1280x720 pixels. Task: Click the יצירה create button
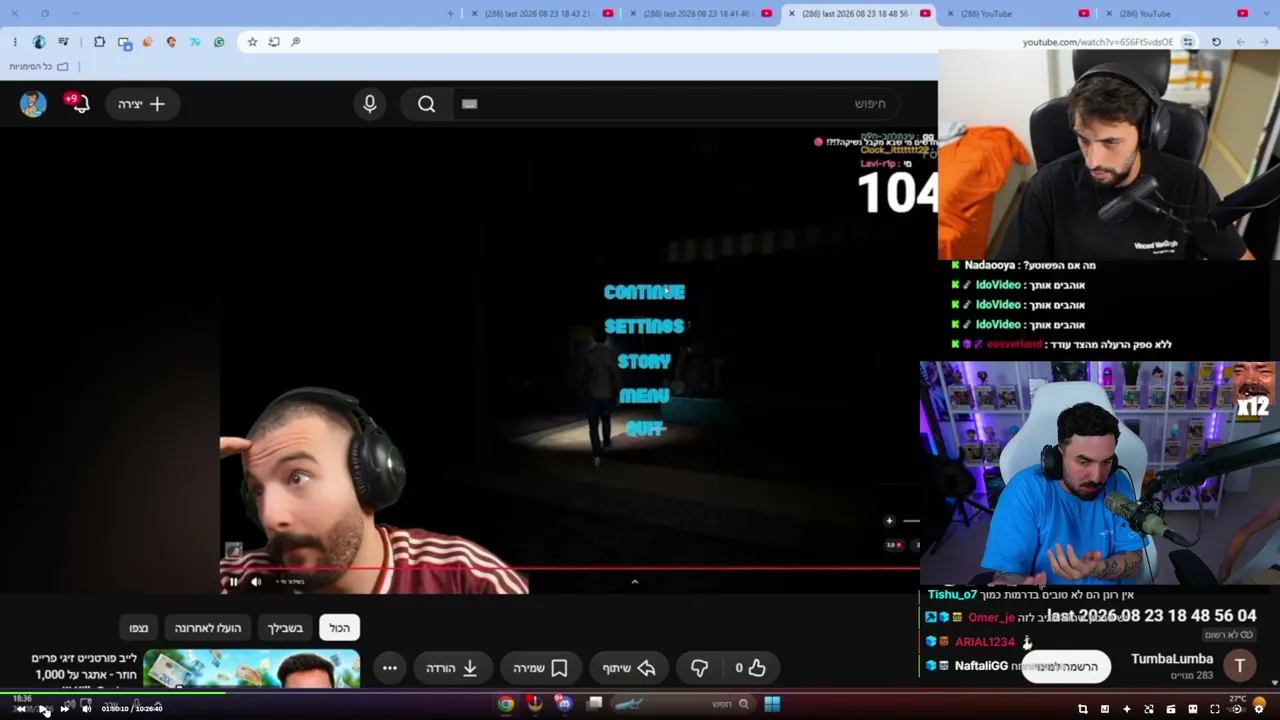pyautogui.click(x=142, y=104)
